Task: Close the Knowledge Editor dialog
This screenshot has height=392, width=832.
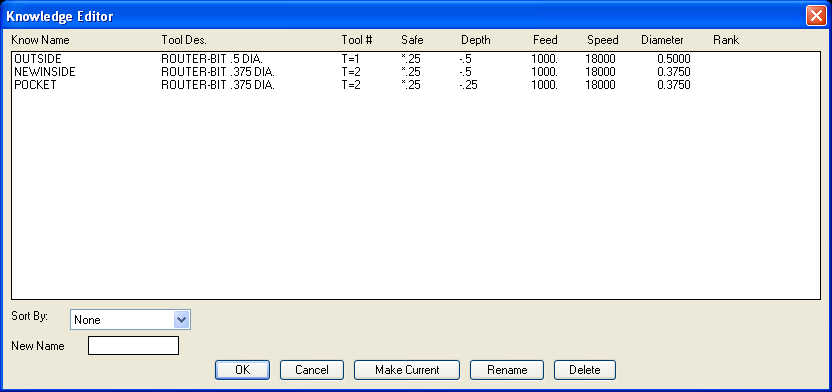Action: click(x=816, y=16)
